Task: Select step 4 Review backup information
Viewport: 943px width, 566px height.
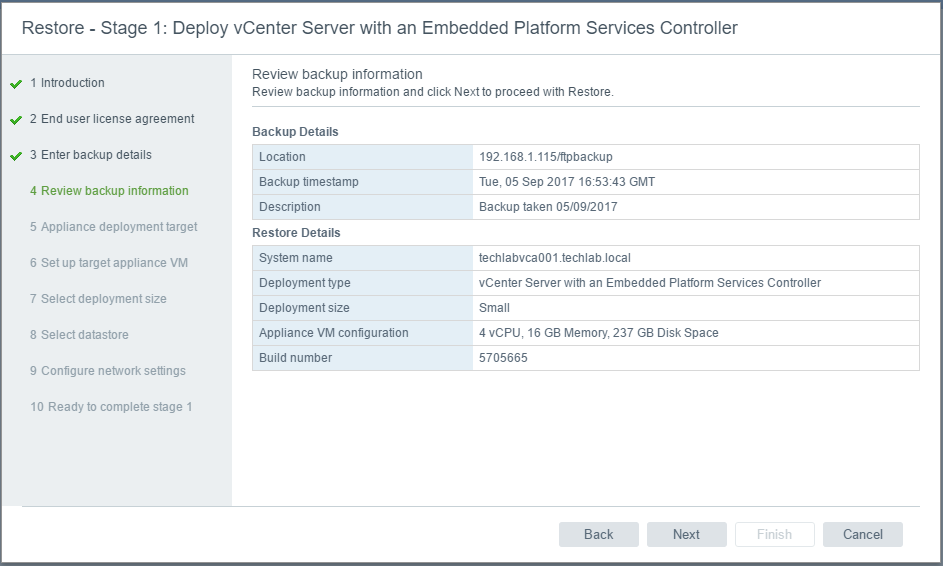Action: coord(109,191)
